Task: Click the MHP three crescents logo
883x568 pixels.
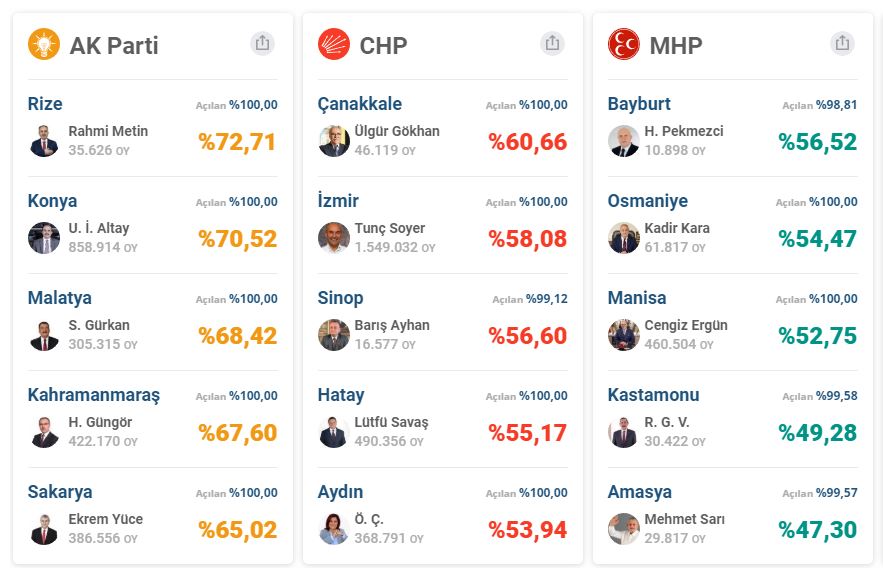Action: click(624, 44)
